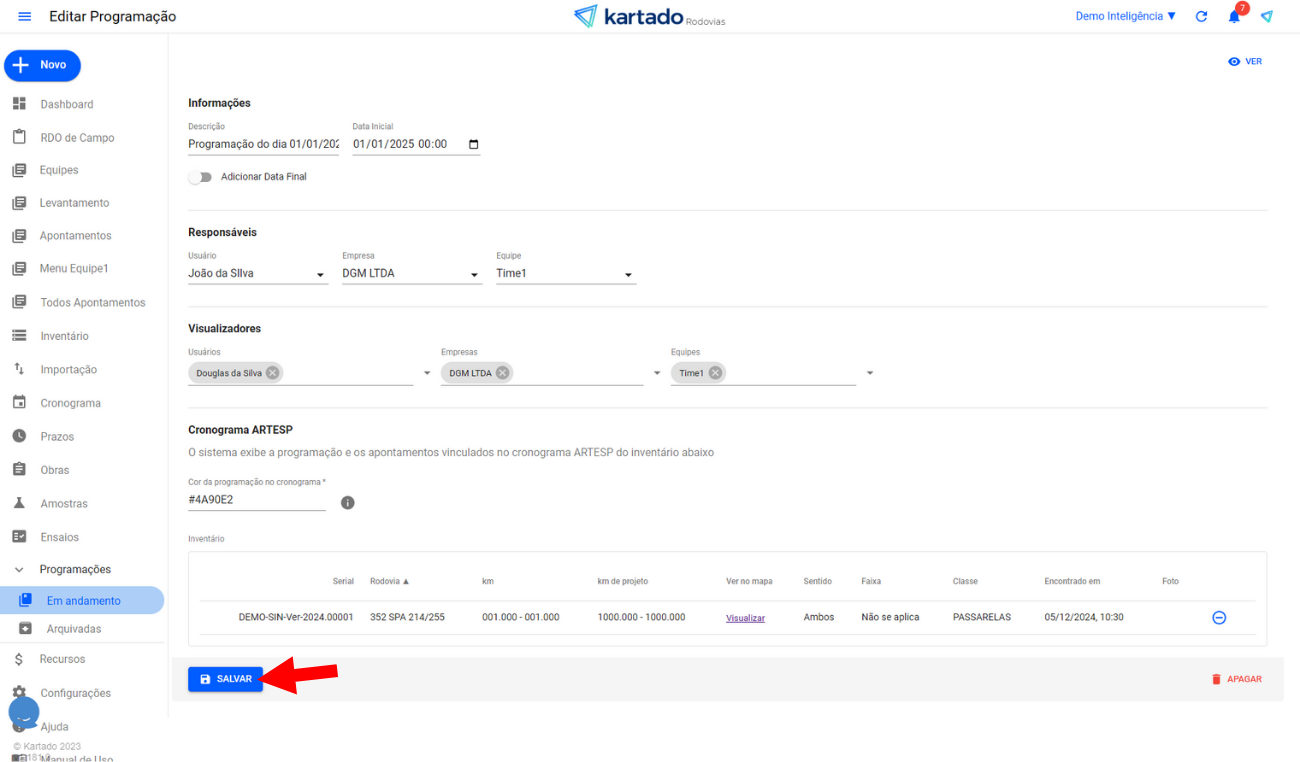Click the SALVAR button
1300x762 pixels.
225,679
